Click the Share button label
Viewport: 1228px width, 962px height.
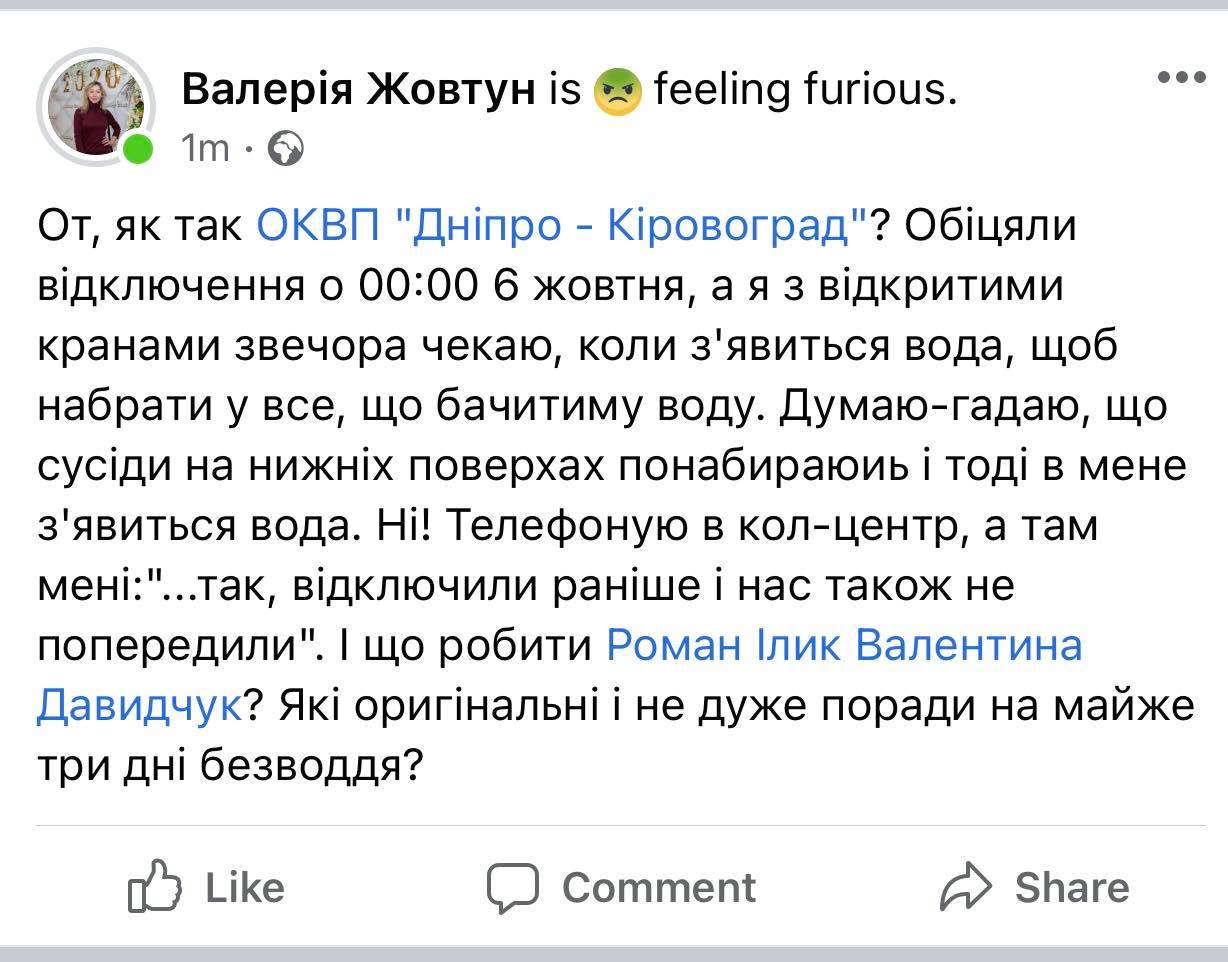click(x=1072, y=887)
